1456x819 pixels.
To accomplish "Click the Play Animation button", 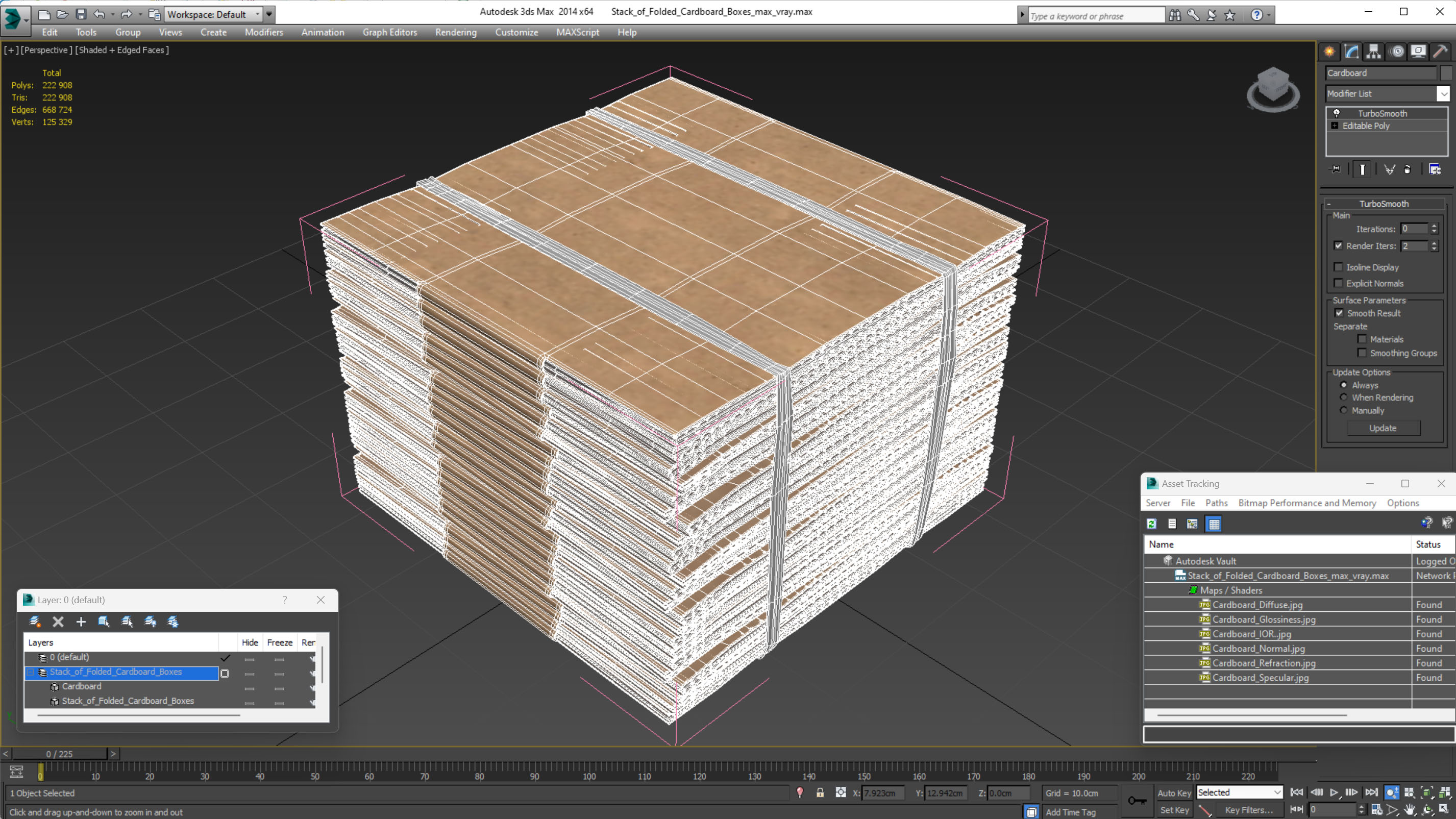I will point(1334,792).
